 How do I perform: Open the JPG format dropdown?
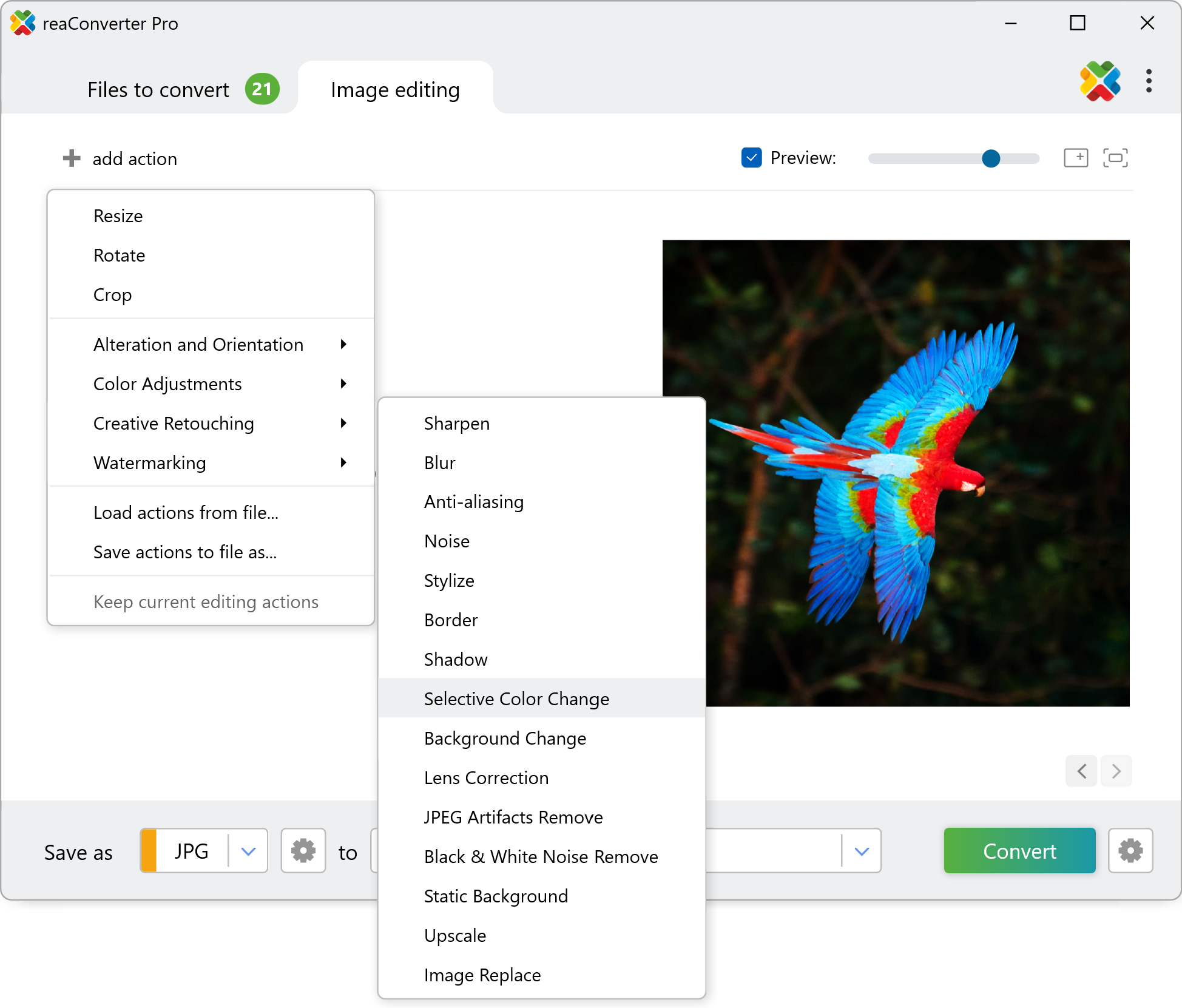coord(248,851)
